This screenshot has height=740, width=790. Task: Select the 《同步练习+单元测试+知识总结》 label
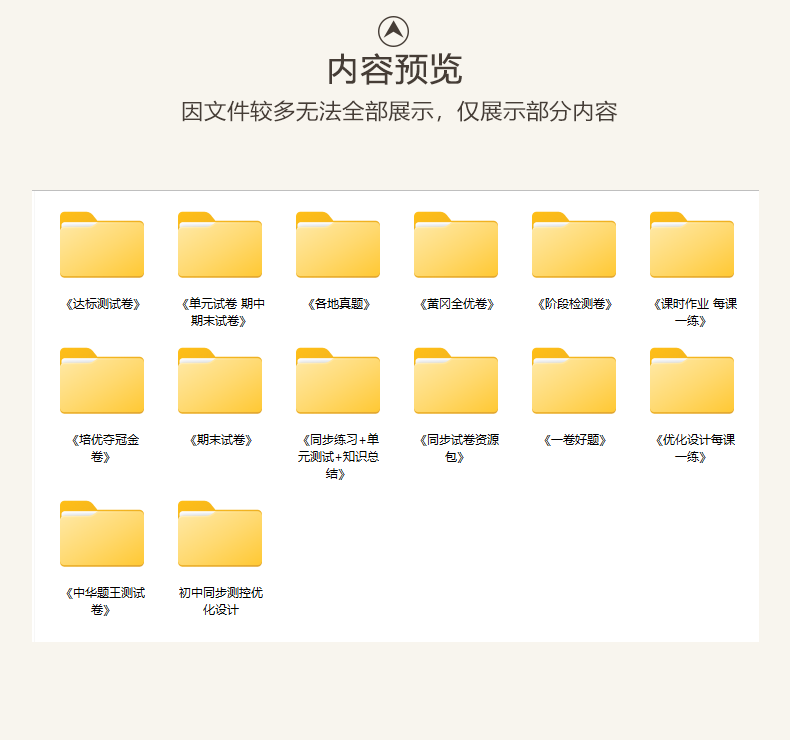click(x=338, y=457)
